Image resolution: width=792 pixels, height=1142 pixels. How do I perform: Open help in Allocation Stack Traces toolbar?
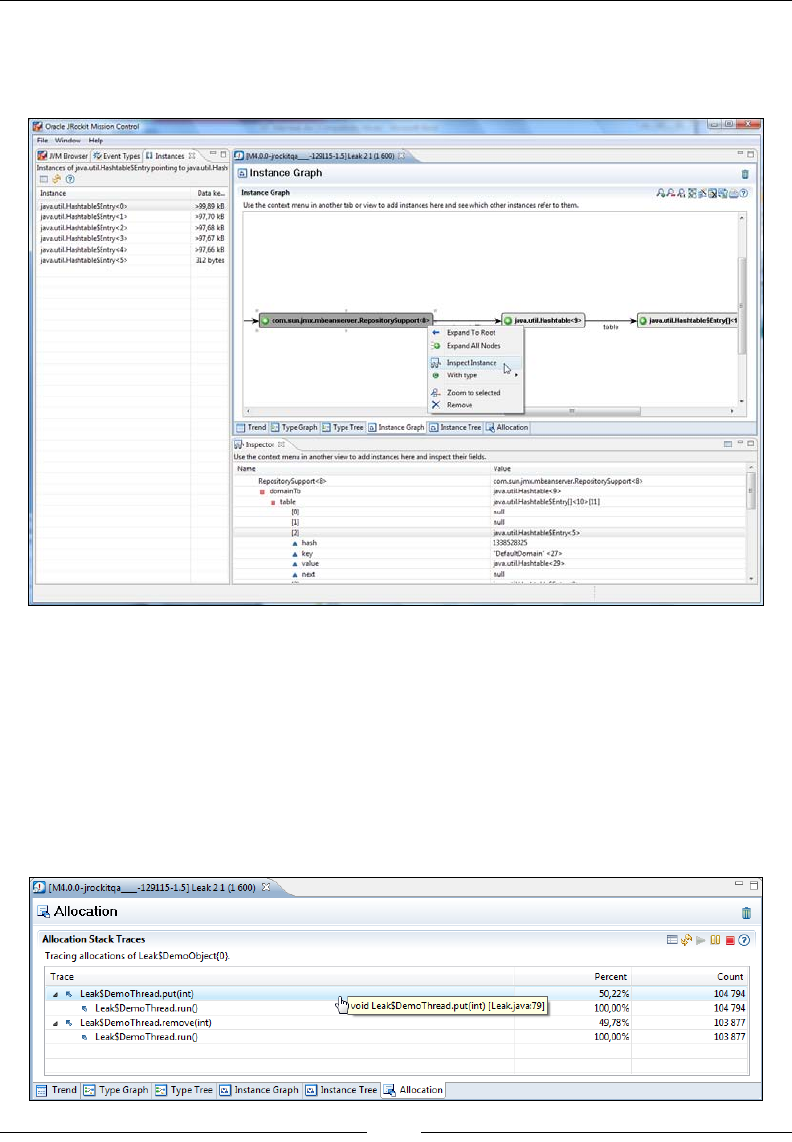744,940
